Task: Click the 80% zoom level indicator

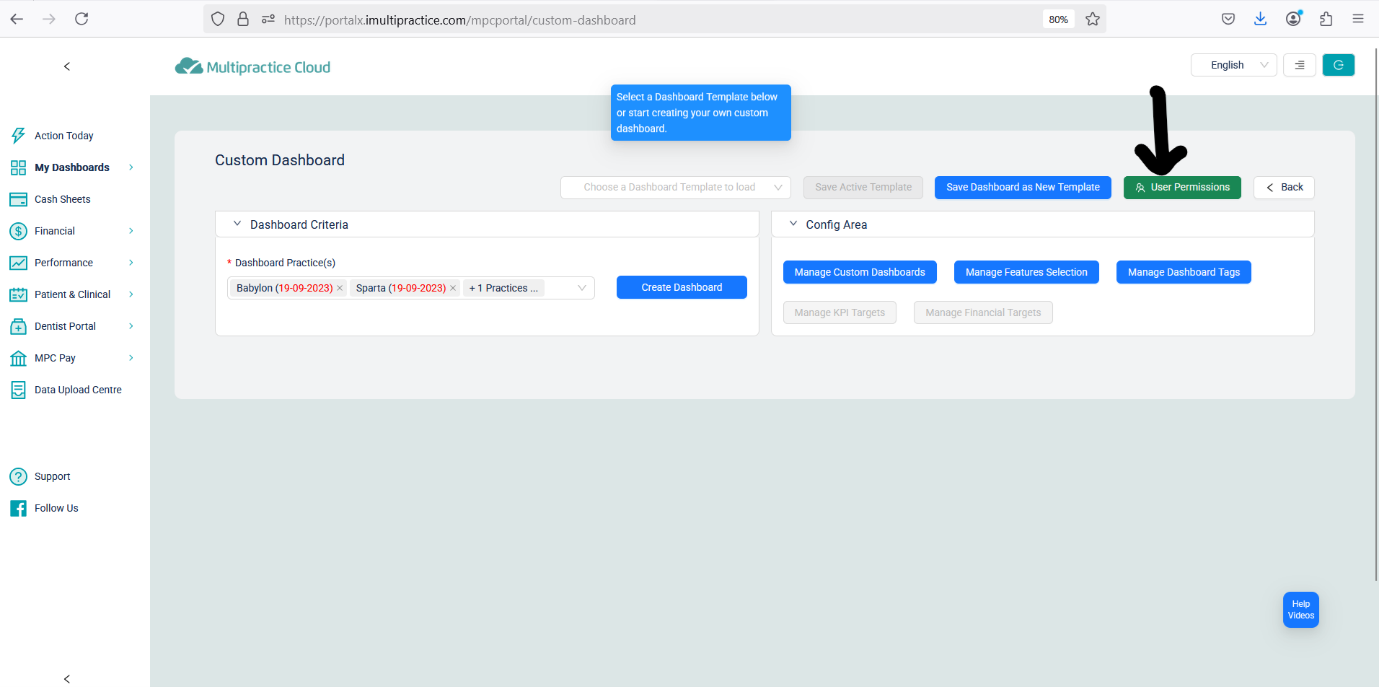Action: coord(1058,19)
